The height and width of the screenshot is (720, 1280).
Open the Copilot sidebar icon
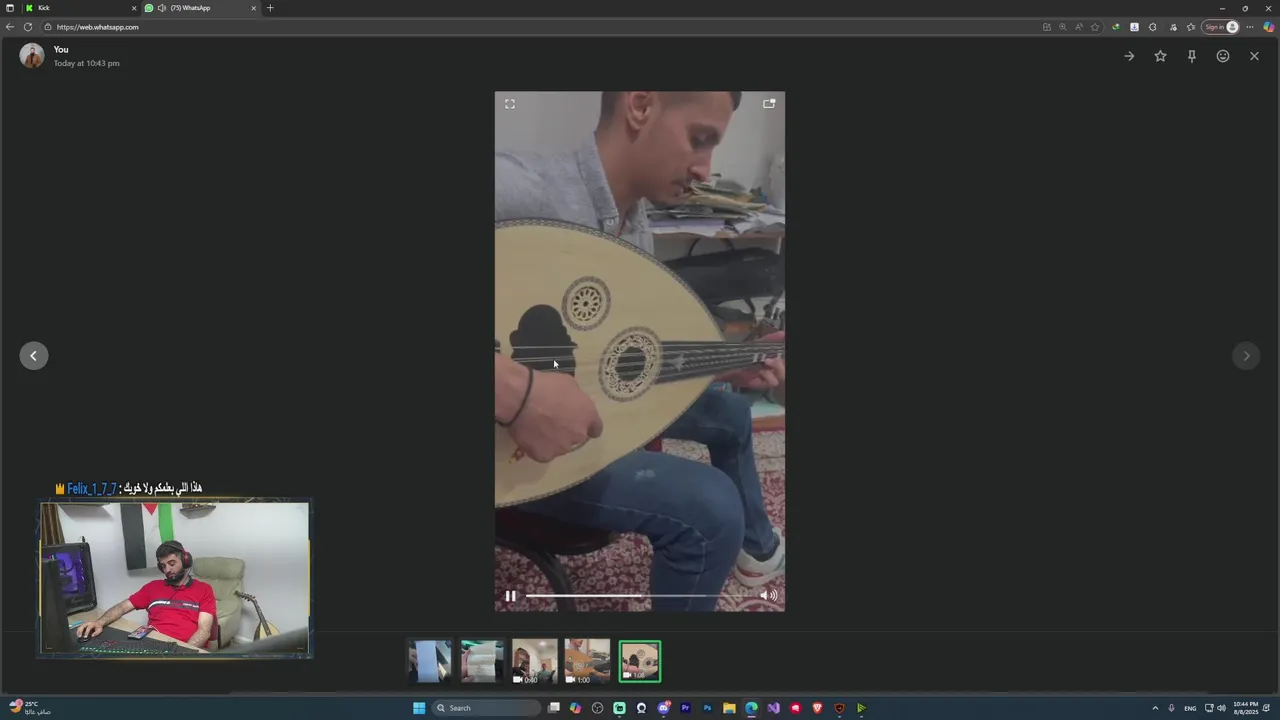1269,27
